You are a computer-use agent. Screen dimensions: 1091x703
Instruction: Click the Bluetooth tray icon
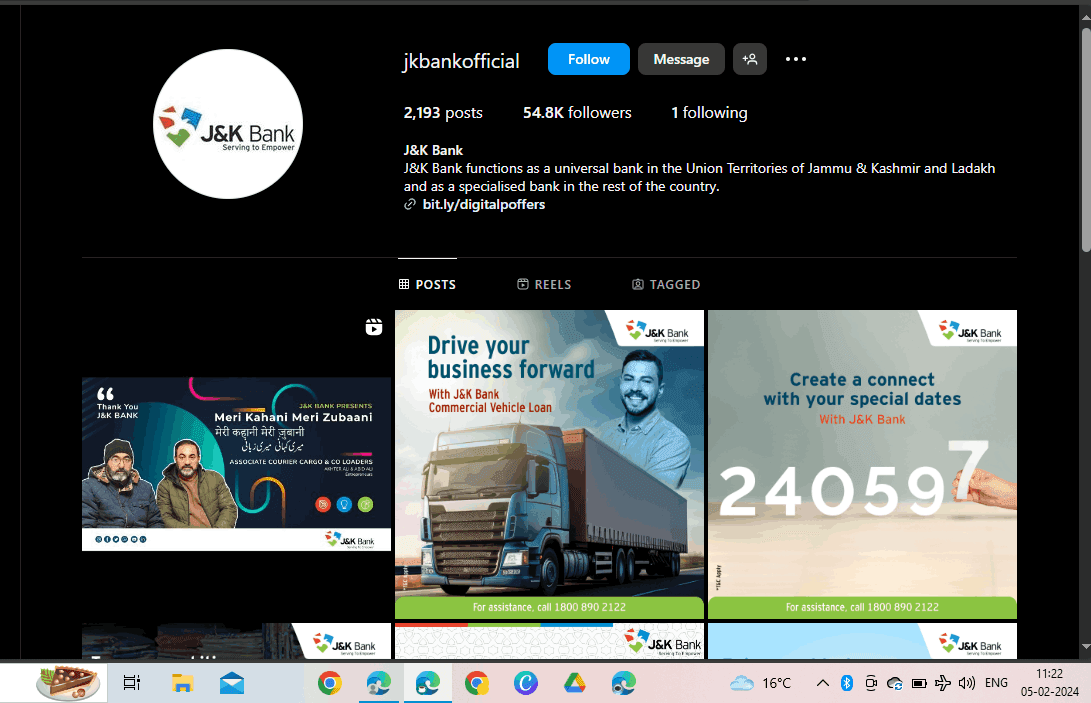[x=847, y=684]
